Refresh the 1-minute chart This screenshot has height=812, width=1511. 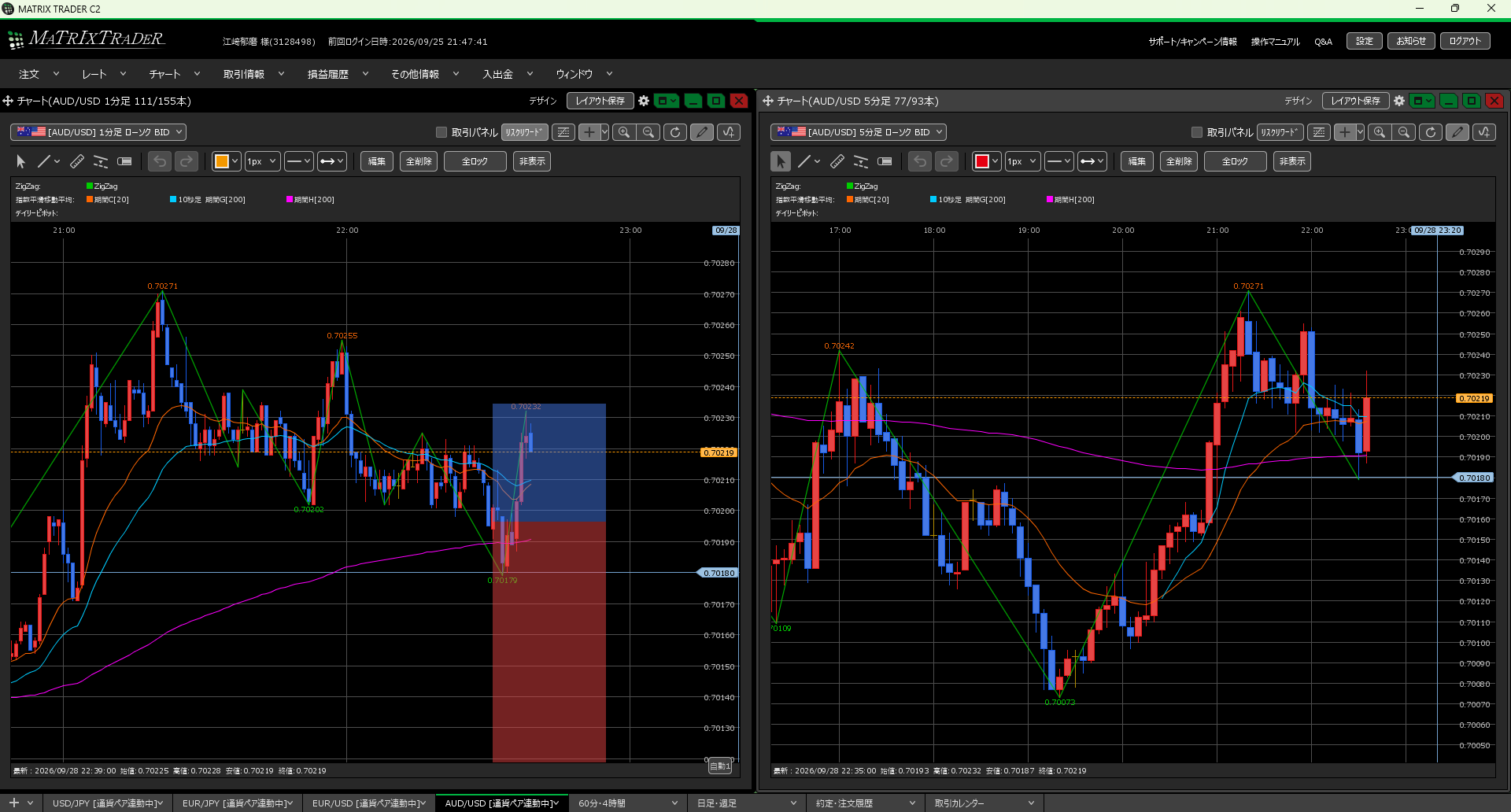(675, 132)
